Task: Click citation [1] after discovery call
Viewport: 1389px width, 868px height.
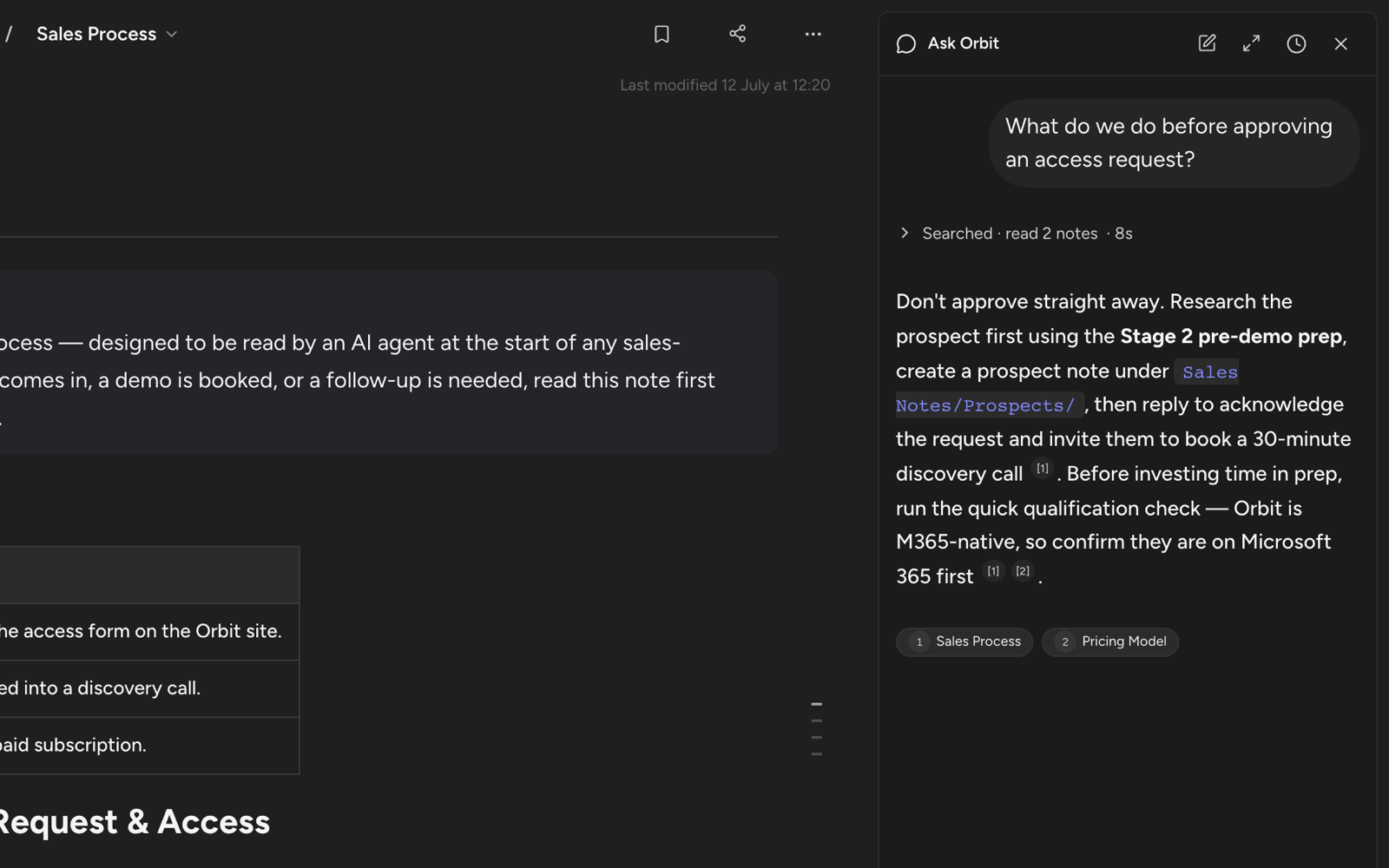Action: click(1043, 469)
